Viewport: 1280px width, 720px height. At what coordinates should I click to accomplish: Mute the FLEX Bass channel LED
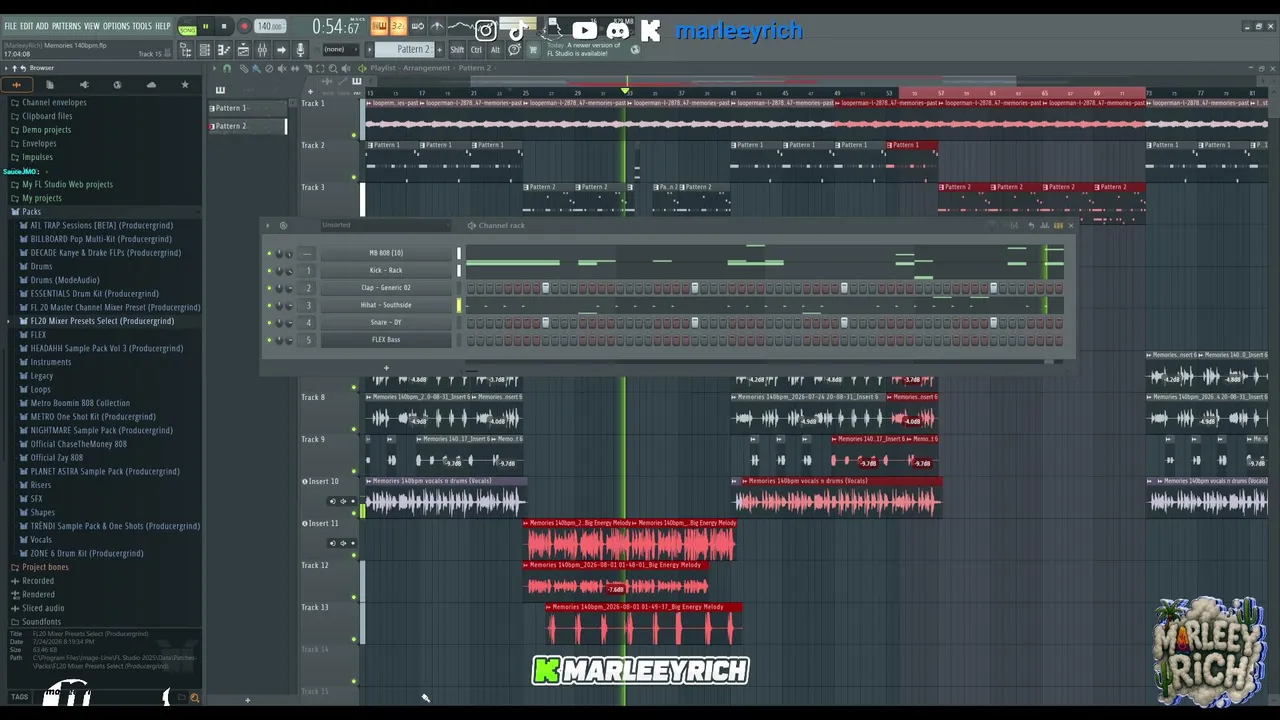(269, 341)
